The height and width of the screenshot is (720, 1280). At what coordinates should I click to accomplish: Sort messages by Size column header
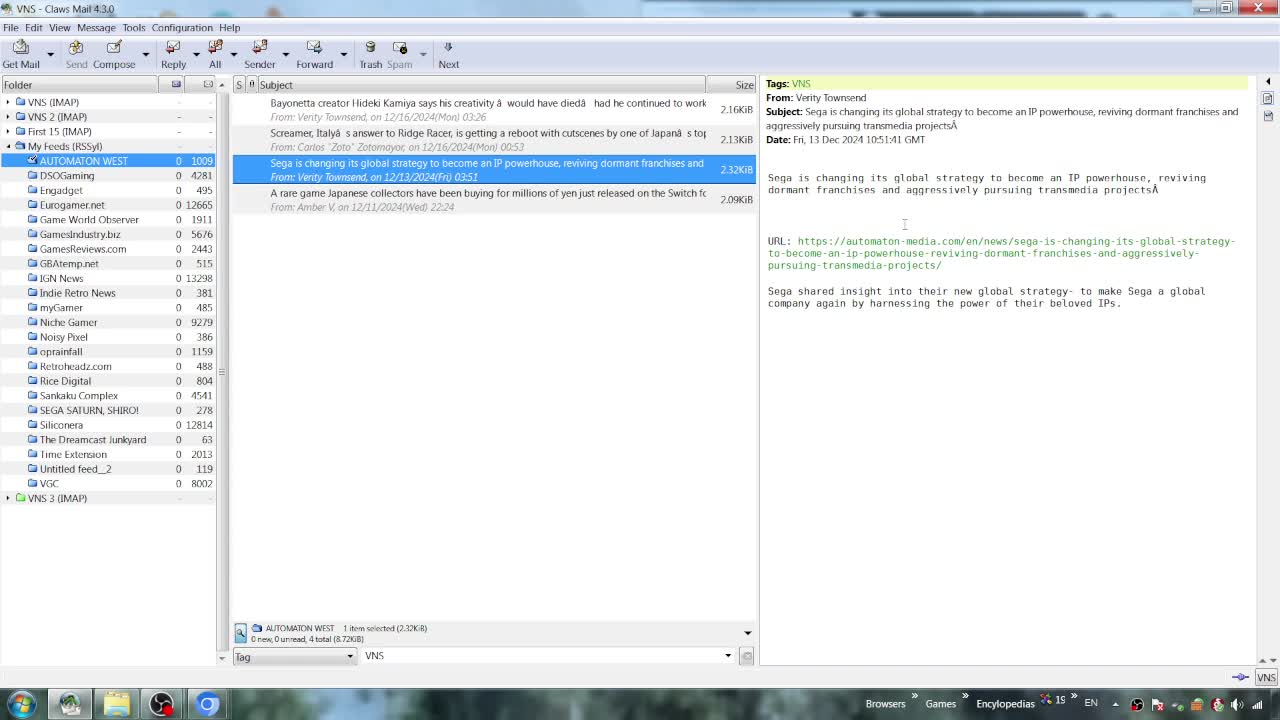732,85
